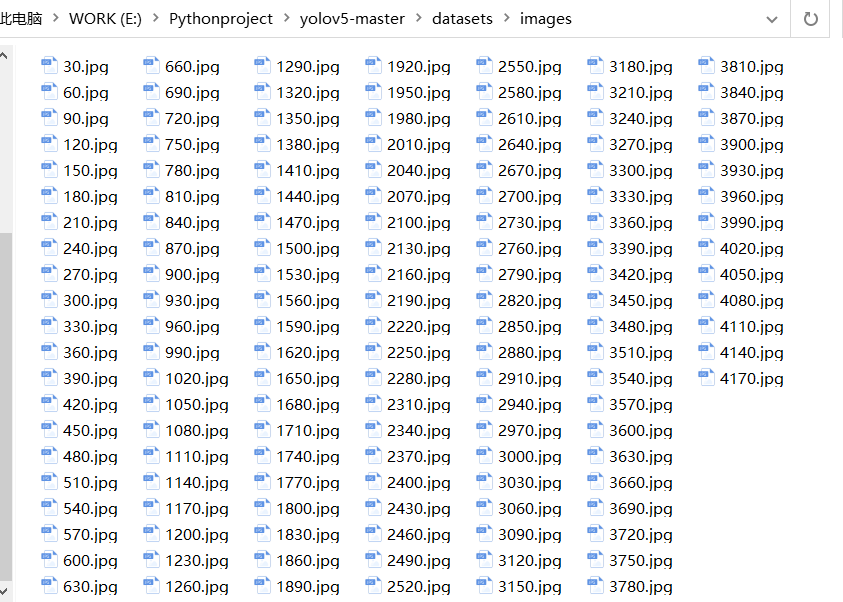
Task: Select the 630.jpg file icon
Action: coord(50,587)
